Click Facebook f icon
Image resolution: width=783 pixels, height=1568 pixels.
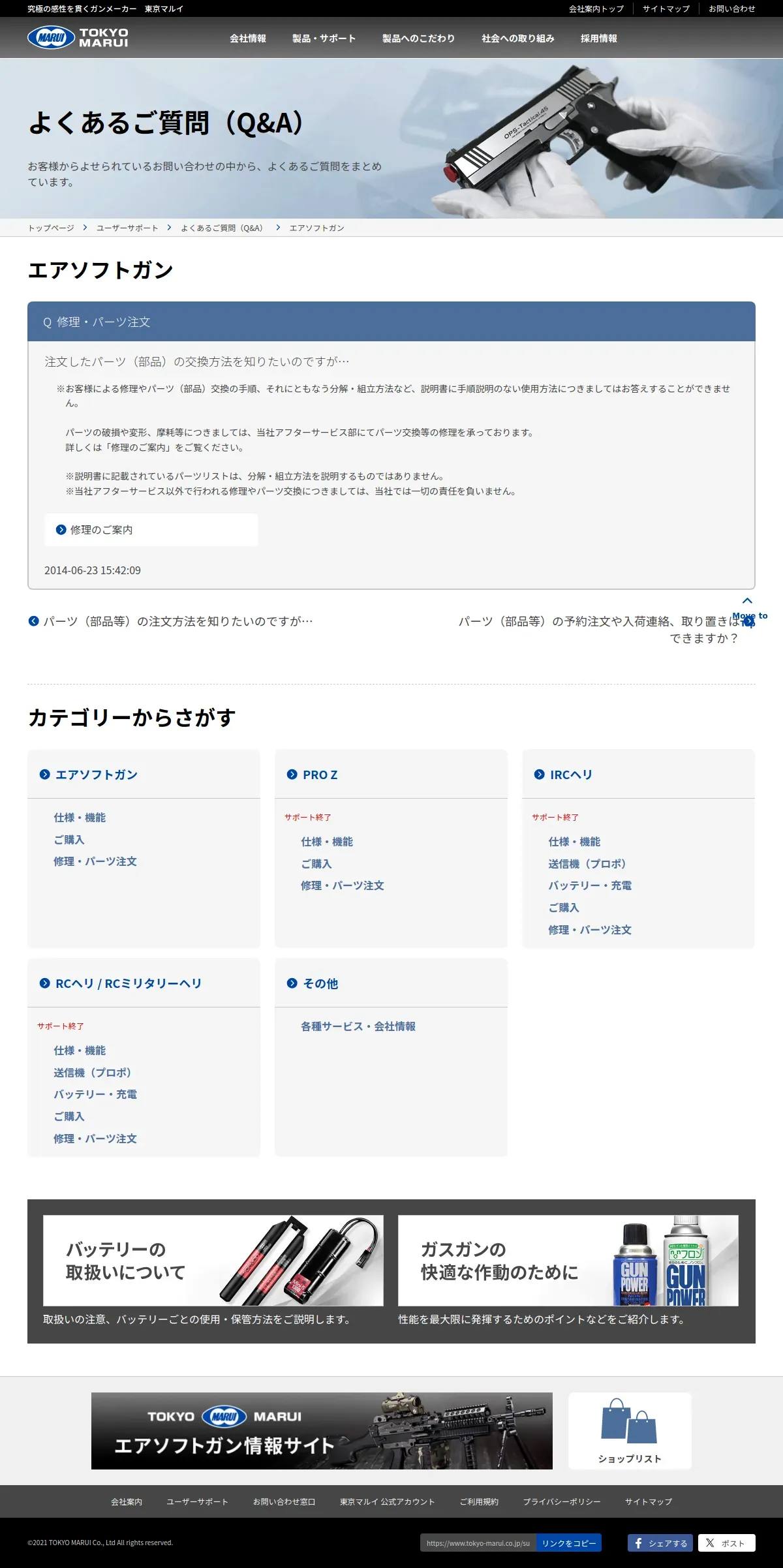click(639, 1543)
